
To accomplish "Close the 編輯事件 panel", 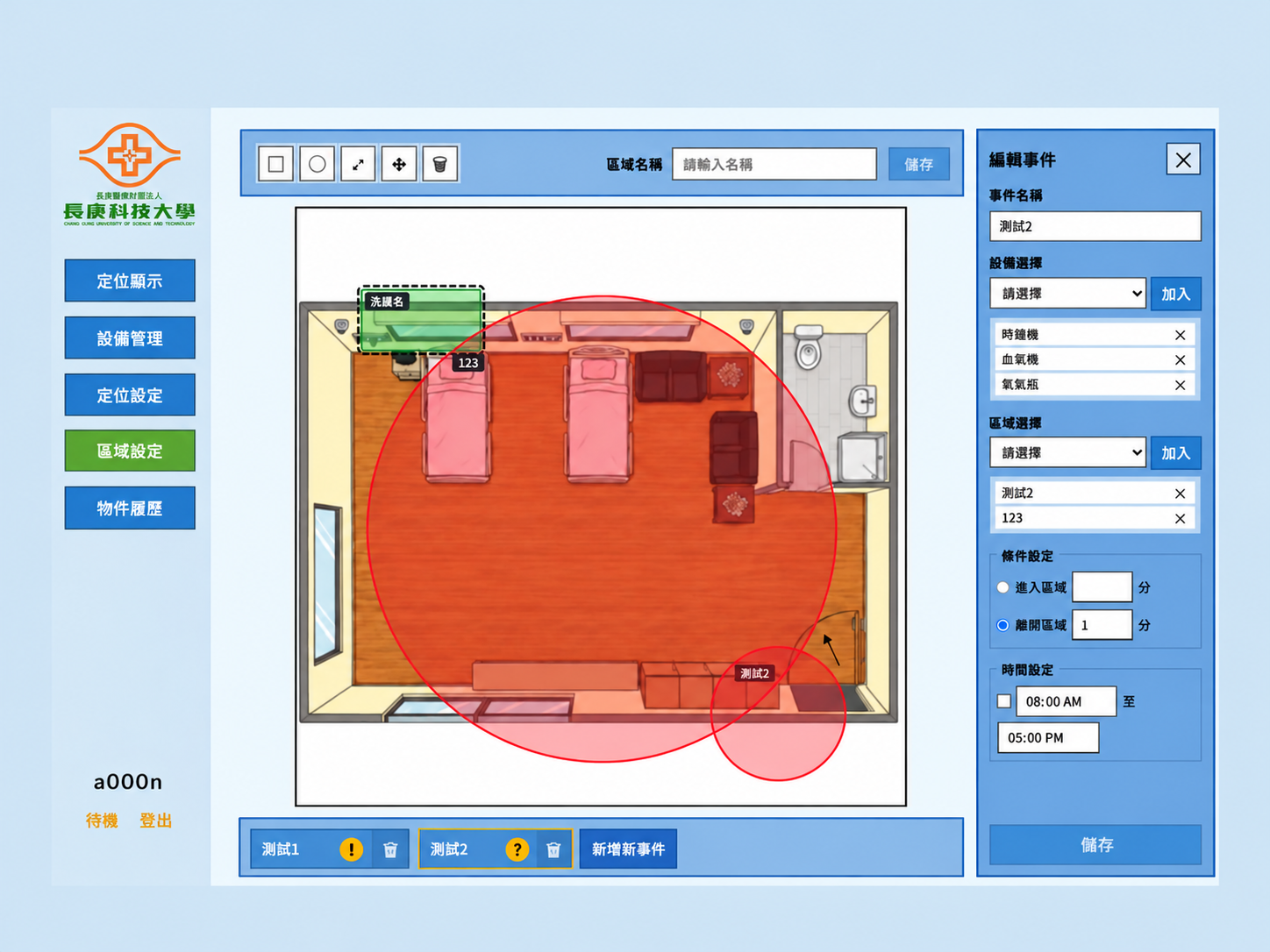I will coord(1183,160).
